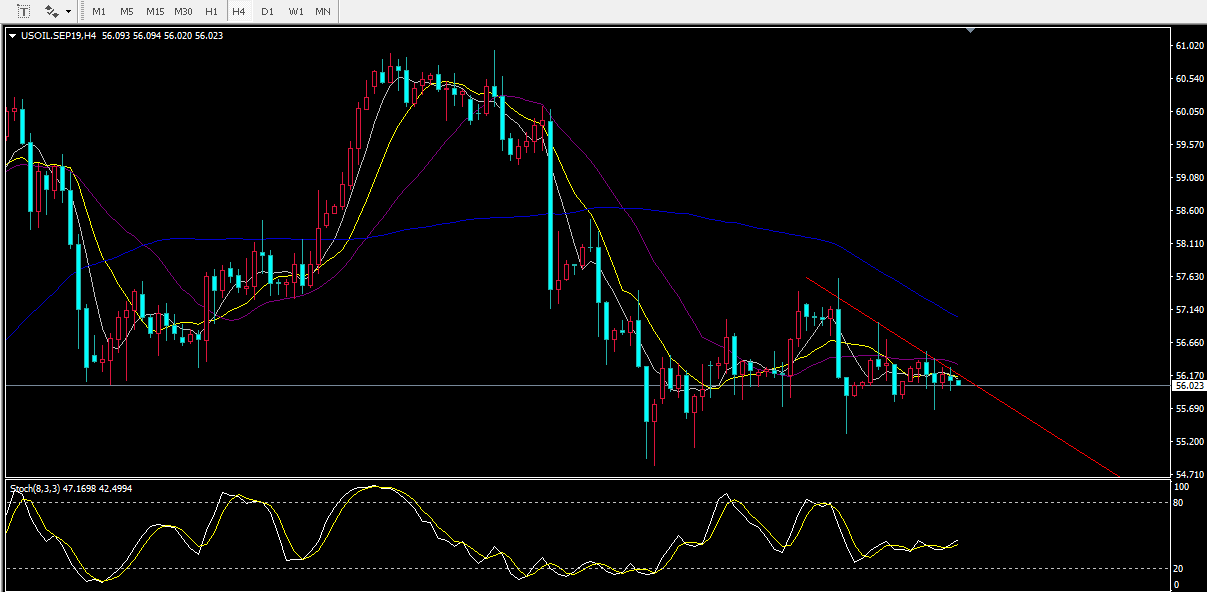The height and width of the screenshot is (592, 1207).
Task: Switch to MN monthly timeframe
Action: click(x=322, y=11)
